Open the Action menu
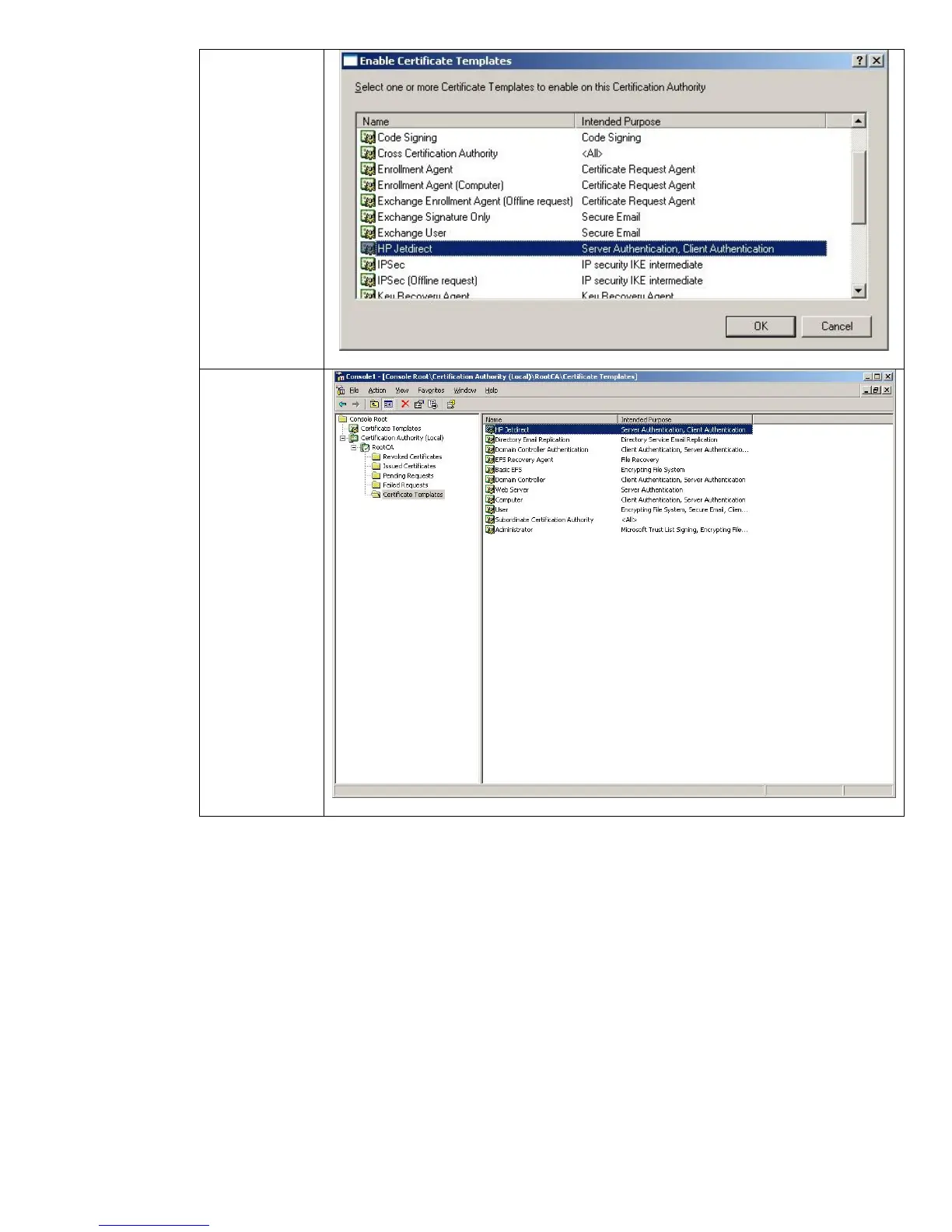Screen dimensions: 952x1232 [377, 390]
